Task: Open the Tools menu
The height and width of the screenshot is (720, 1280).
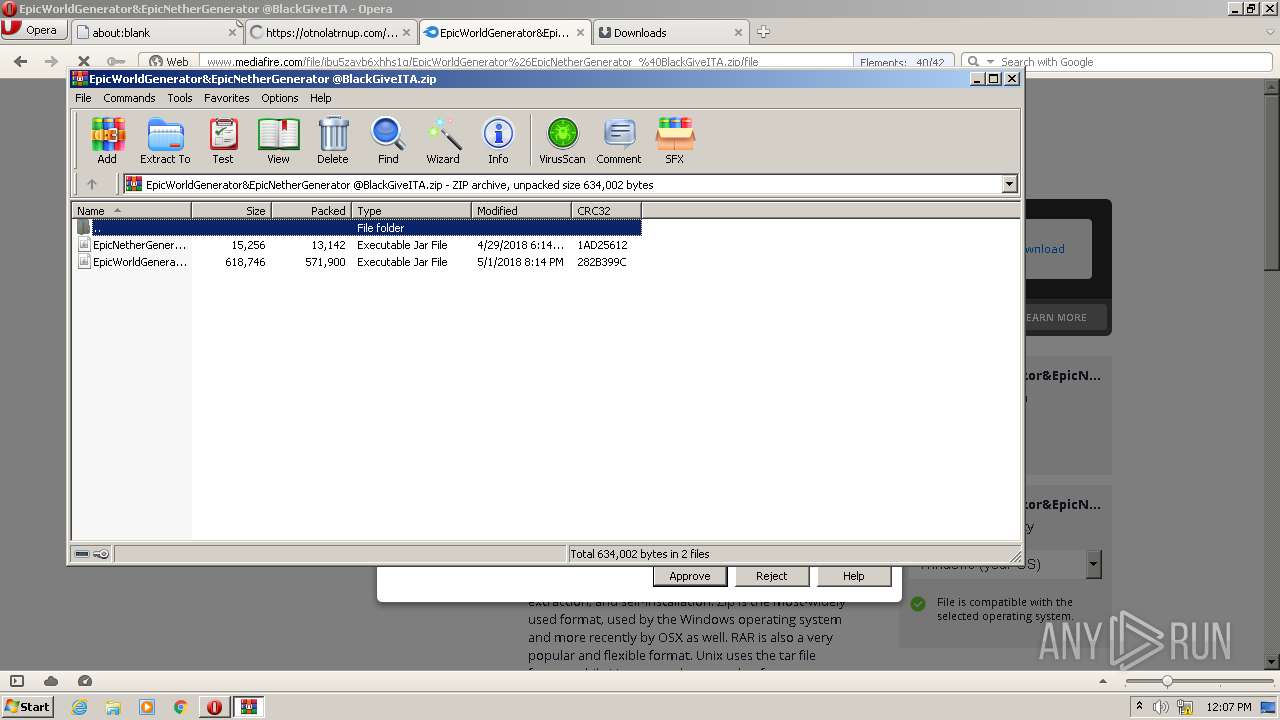Action: coord(180,98)
